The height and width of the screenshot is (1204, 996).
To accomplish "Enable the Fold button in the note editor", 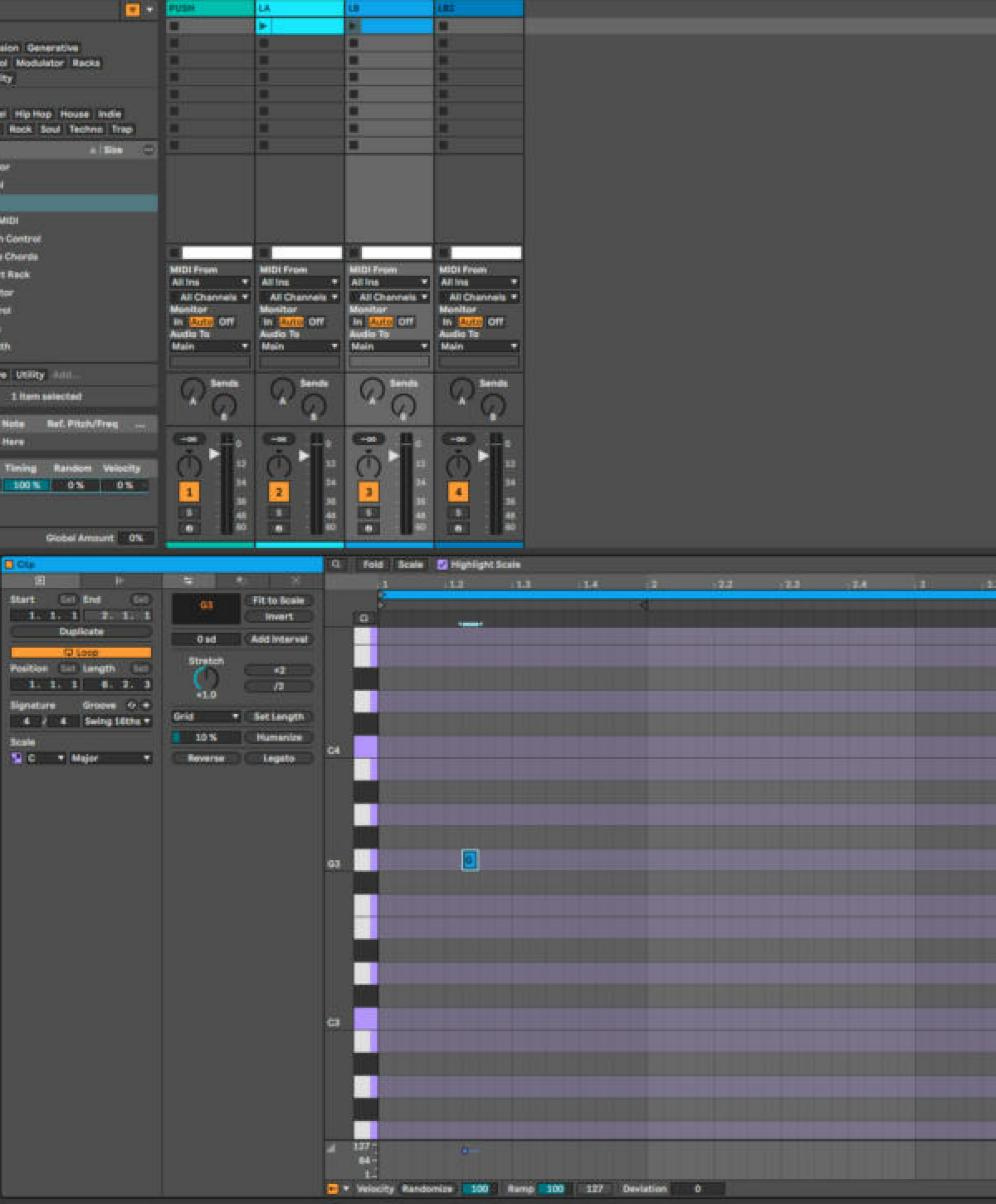I will pyautogui.click(x=373, y=564).
